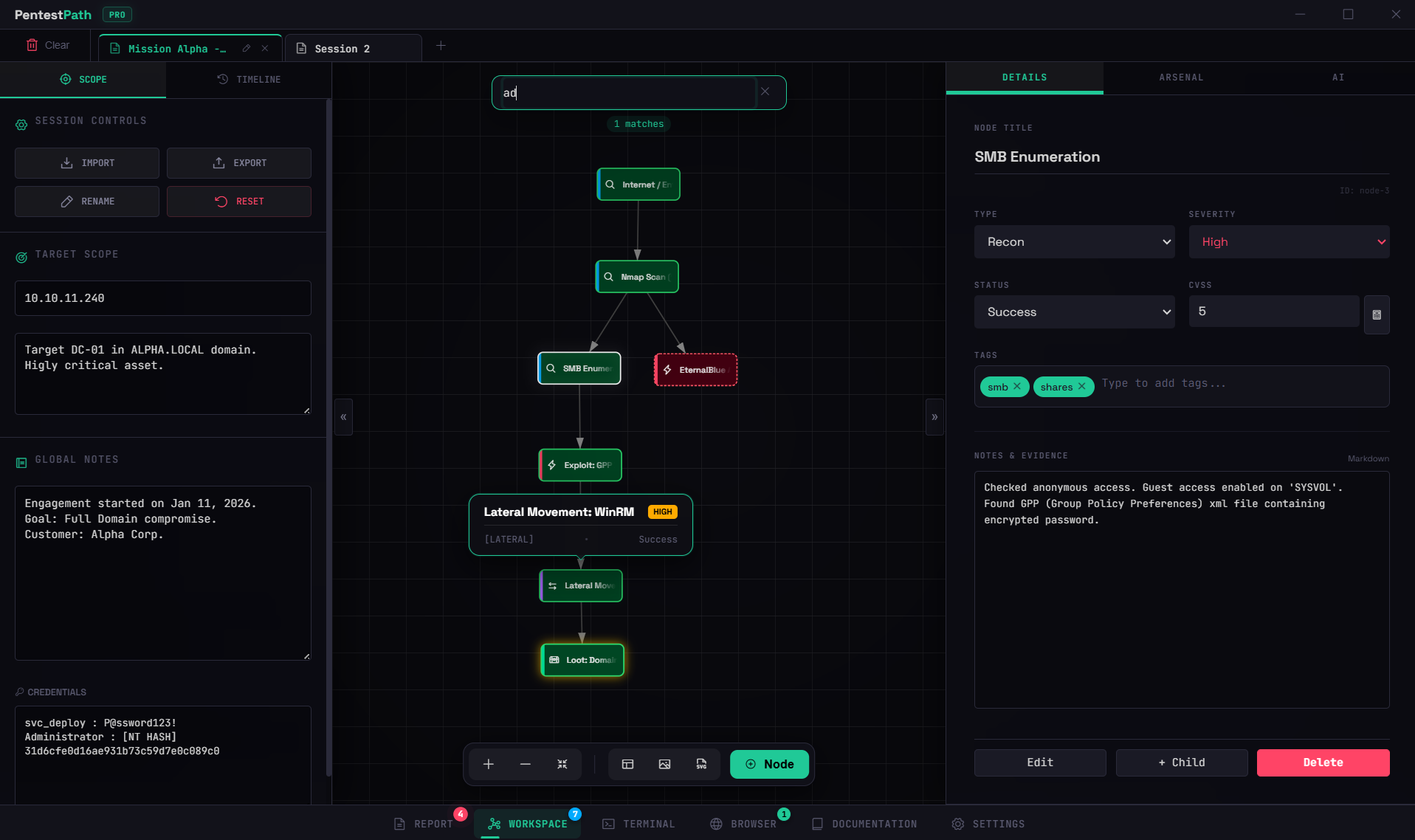1415x840 pixels.
Task: Open the Type dropdown showing Recon
Action: pos(1074,242)
